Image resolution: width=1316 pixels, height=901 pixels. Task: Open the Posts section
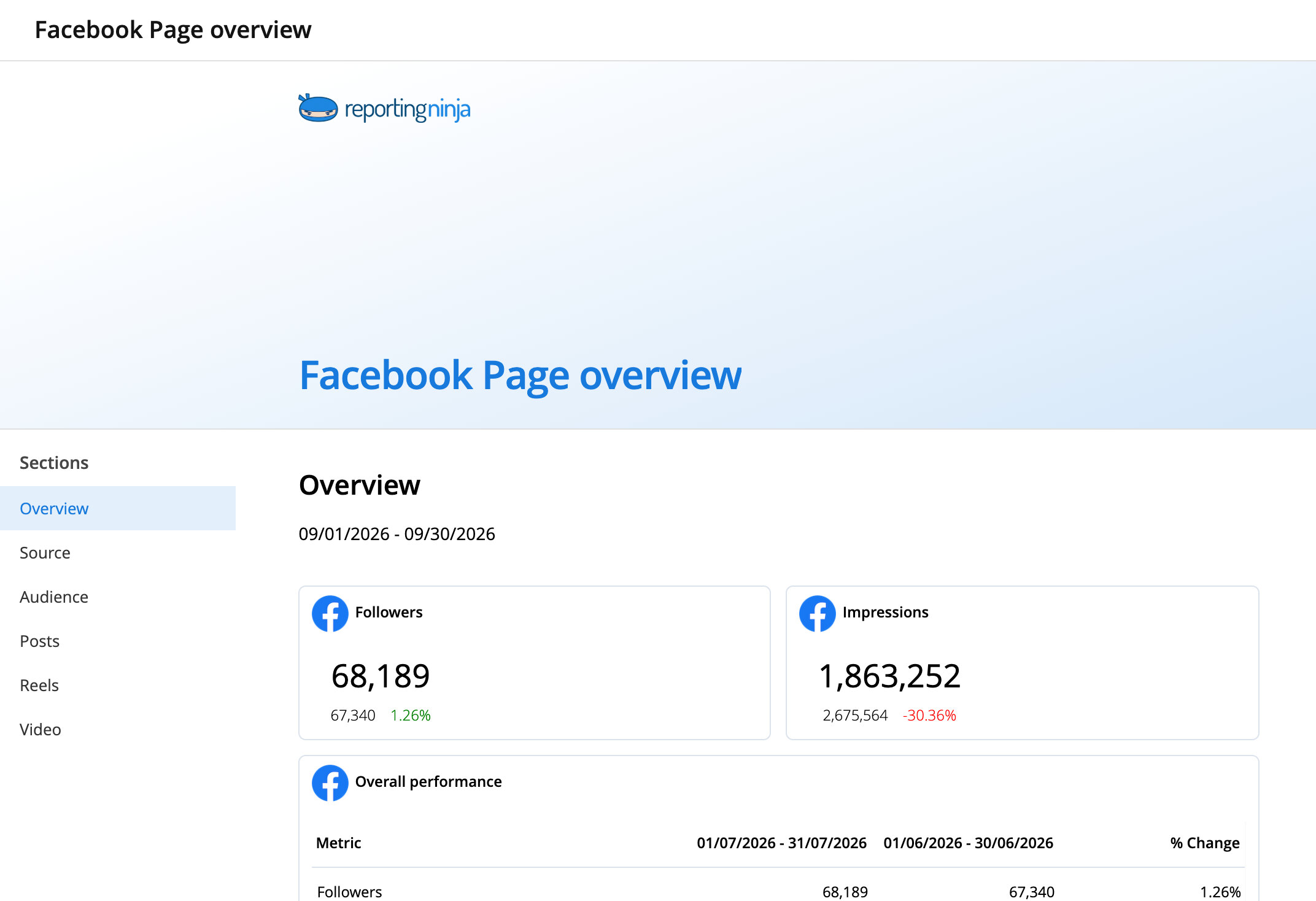click(118, 641)
